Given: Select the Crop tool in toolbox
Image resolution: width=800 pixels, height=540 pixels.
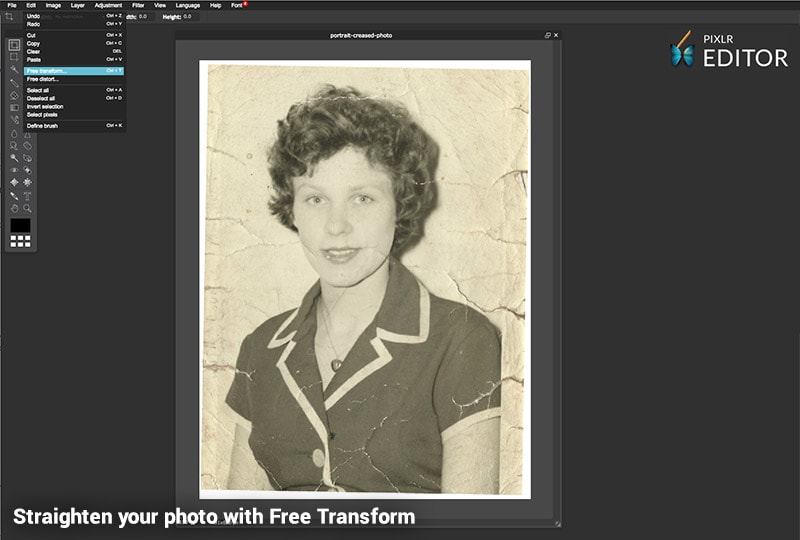Looking at the screenshot, I should [x=10, y=17].
